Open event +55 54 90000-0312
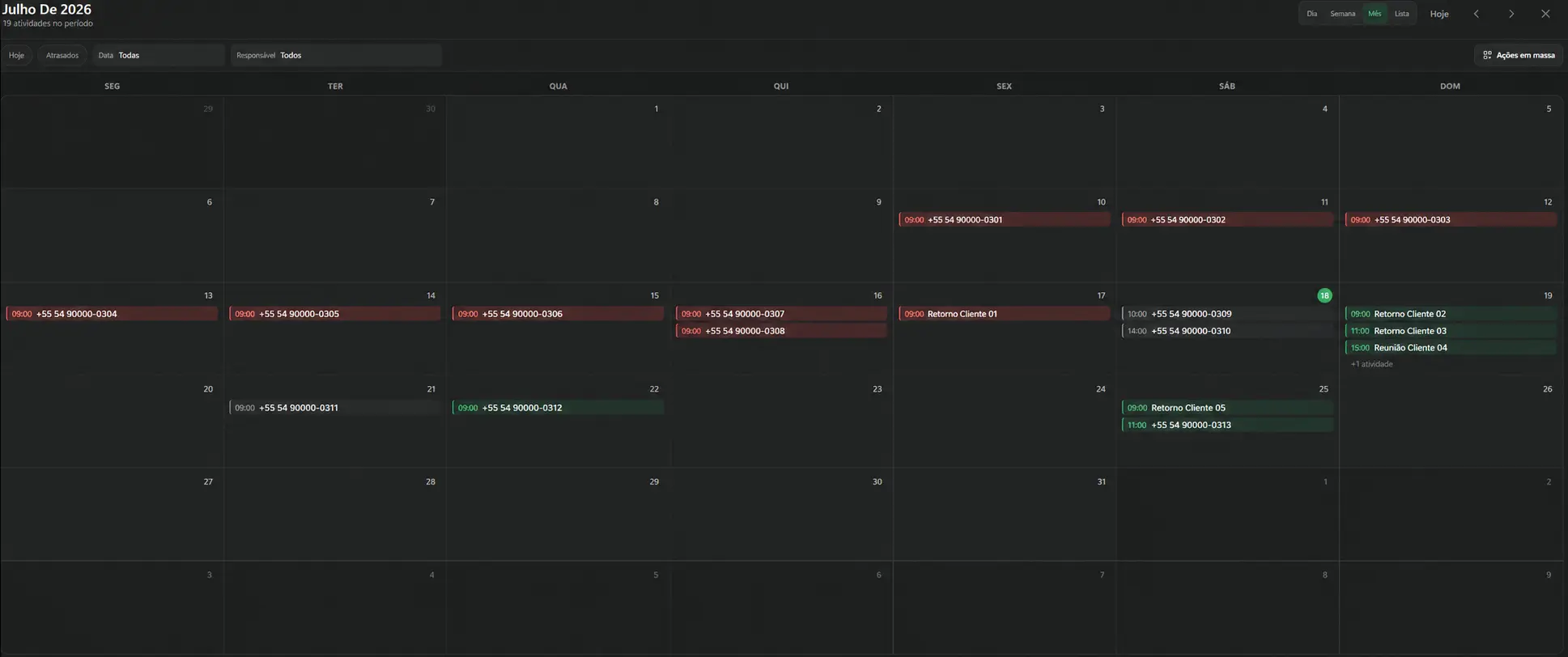Screen dimensions: 1568x657 coord(558,407)
